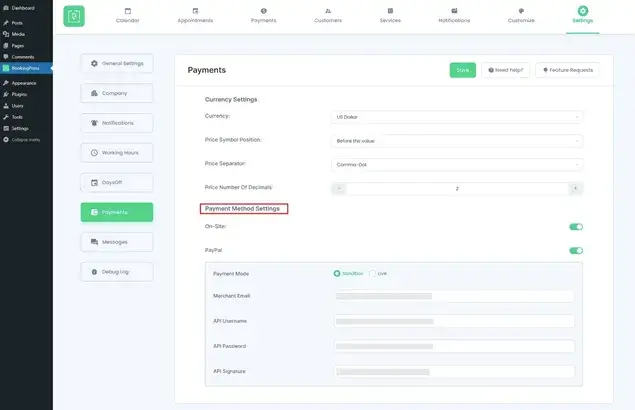Click the General Settings gear icon
This screenshot has height=410, width=635.
(94, 64)
